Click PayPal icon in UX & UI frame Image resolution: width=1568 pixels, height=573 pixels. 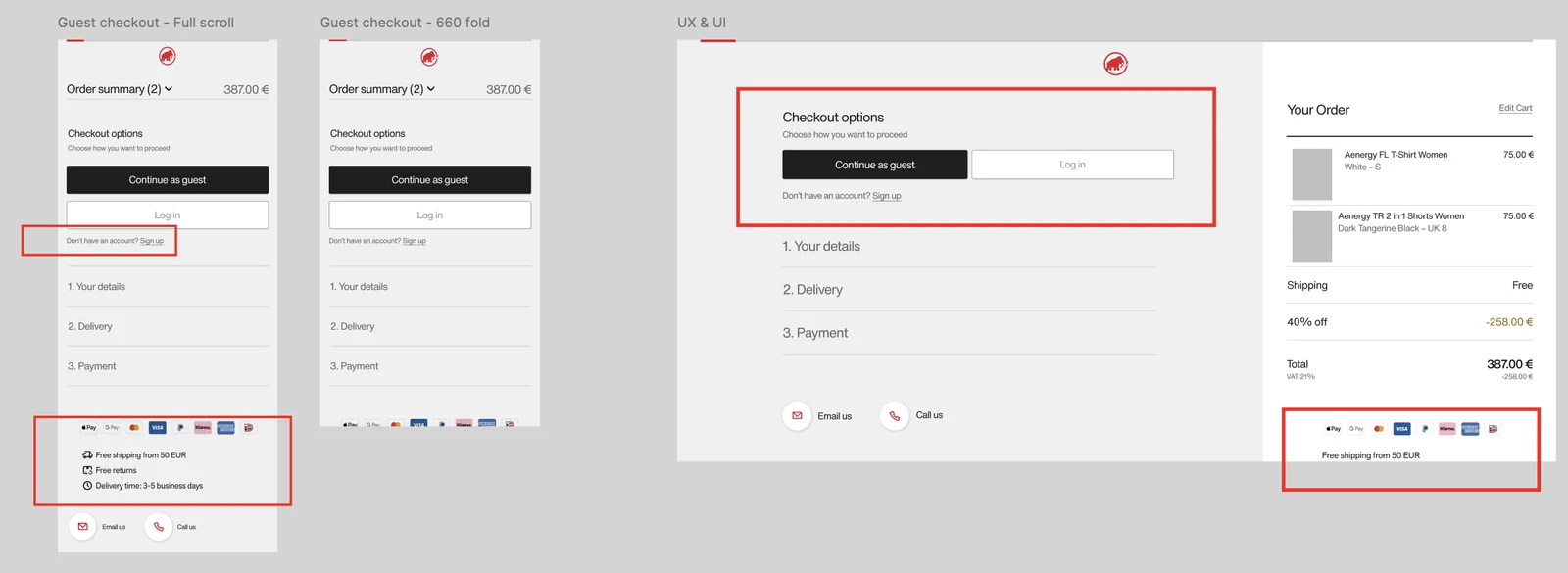1425,429
